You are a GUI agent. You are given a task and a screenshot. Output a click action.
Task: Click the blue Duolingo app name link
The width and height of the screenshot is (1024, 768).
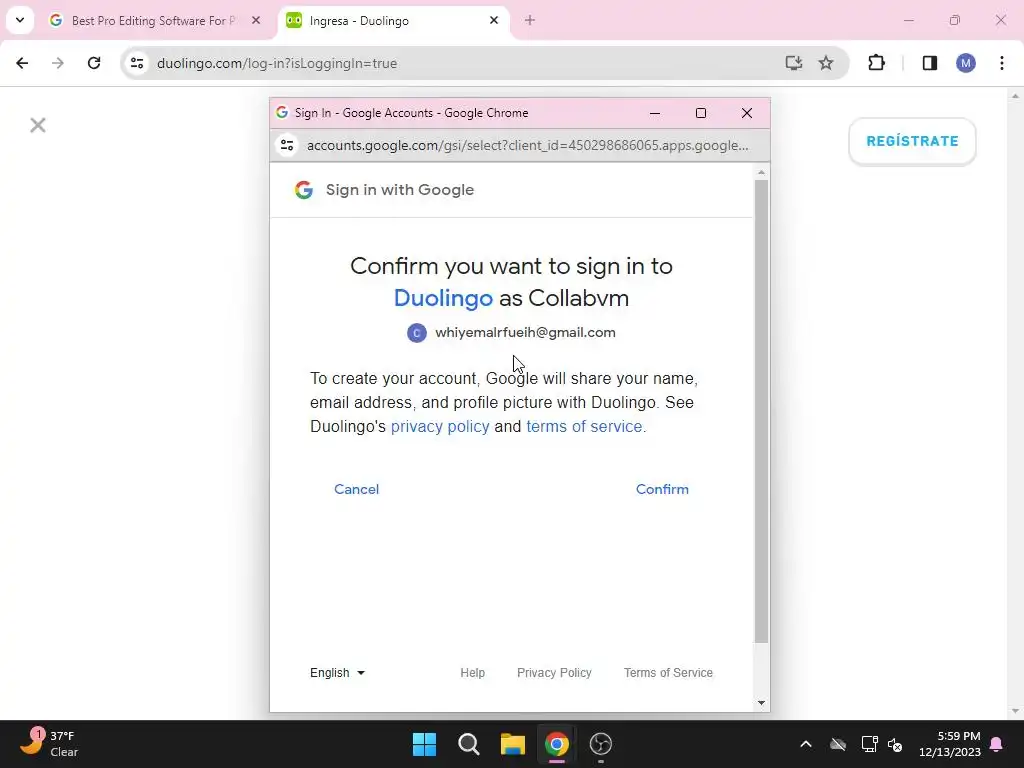pyautogui.click(x=443, y=298)
